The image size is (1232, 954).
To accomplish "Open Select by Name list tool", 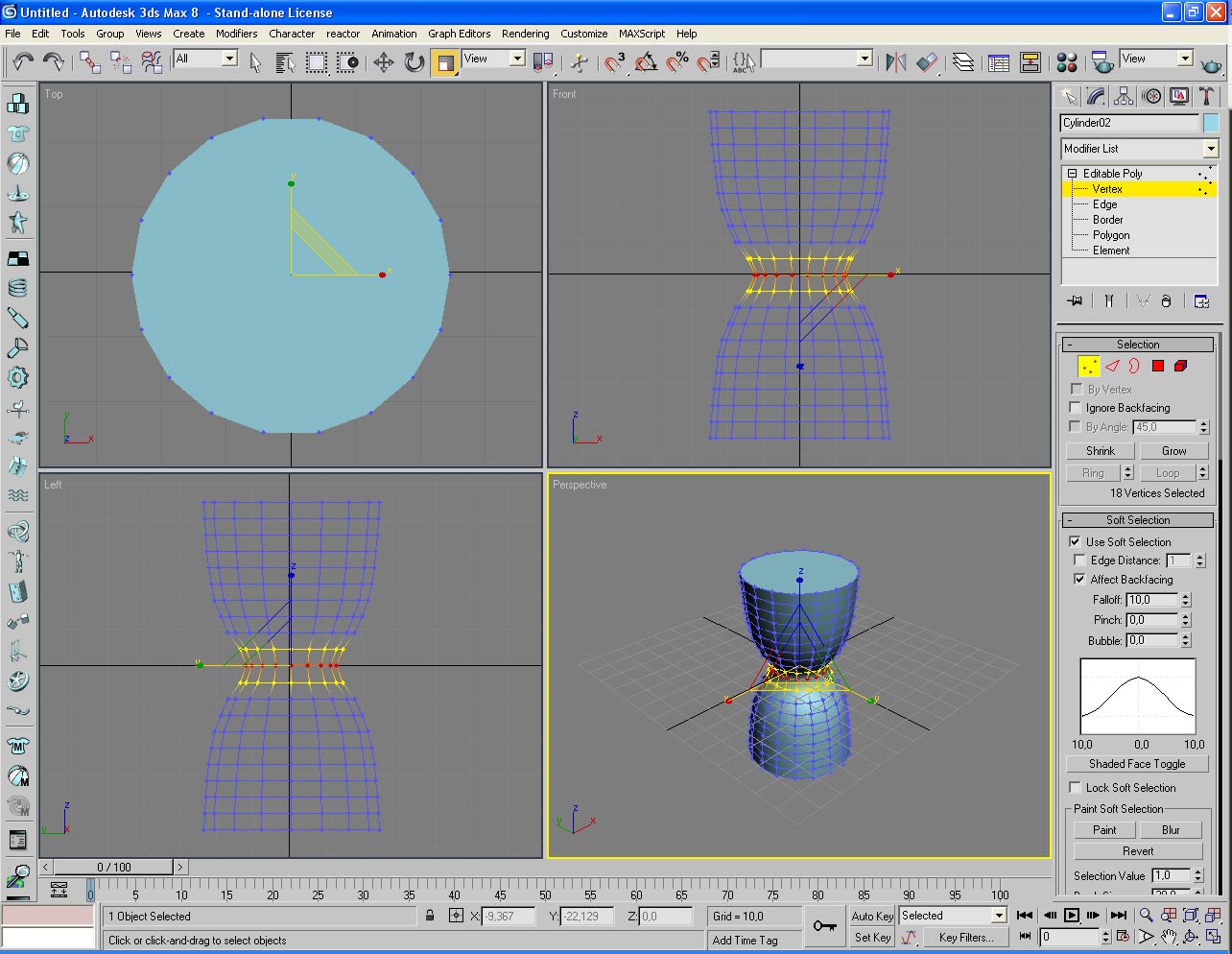I will tap(285, 62).
